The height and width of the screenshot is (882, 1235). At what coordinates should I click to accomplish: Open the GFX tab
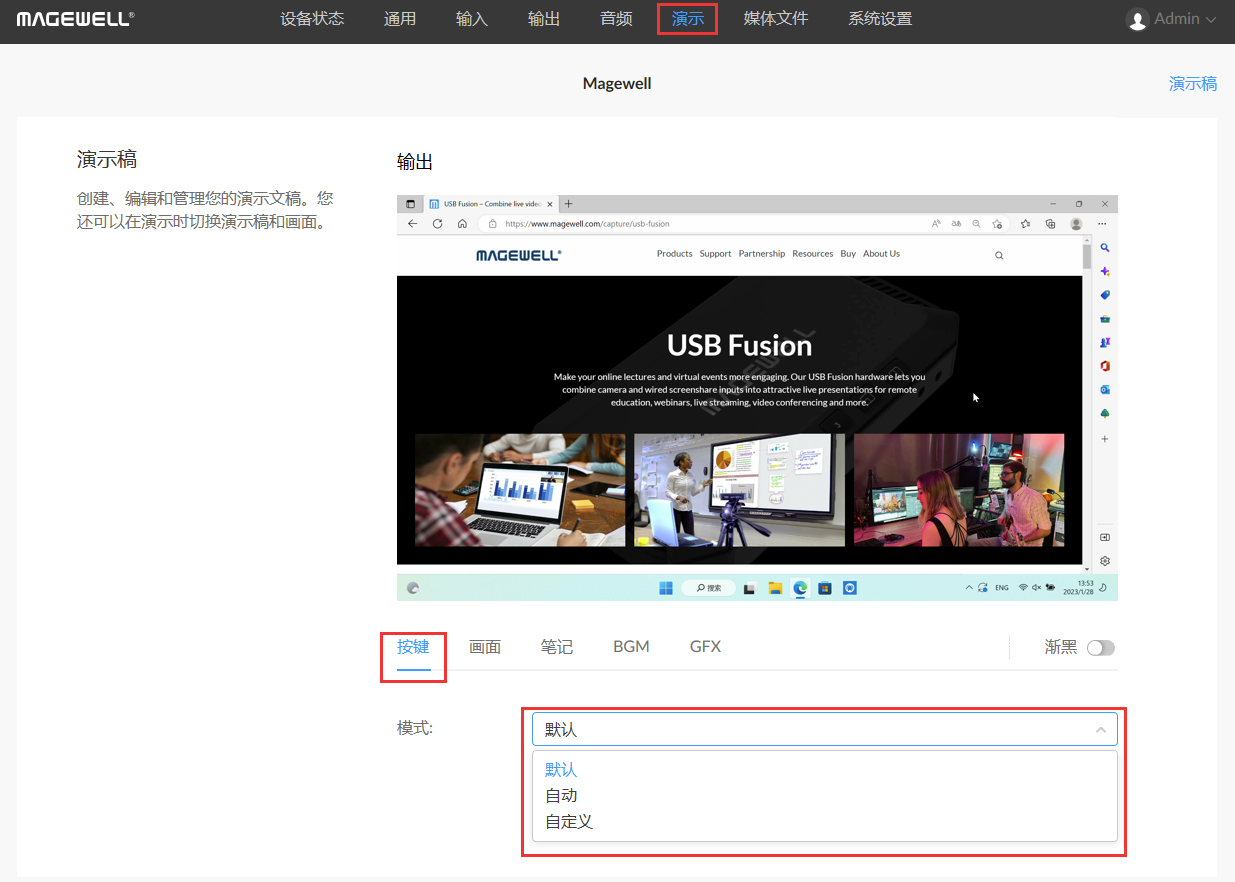click(705, 647)
